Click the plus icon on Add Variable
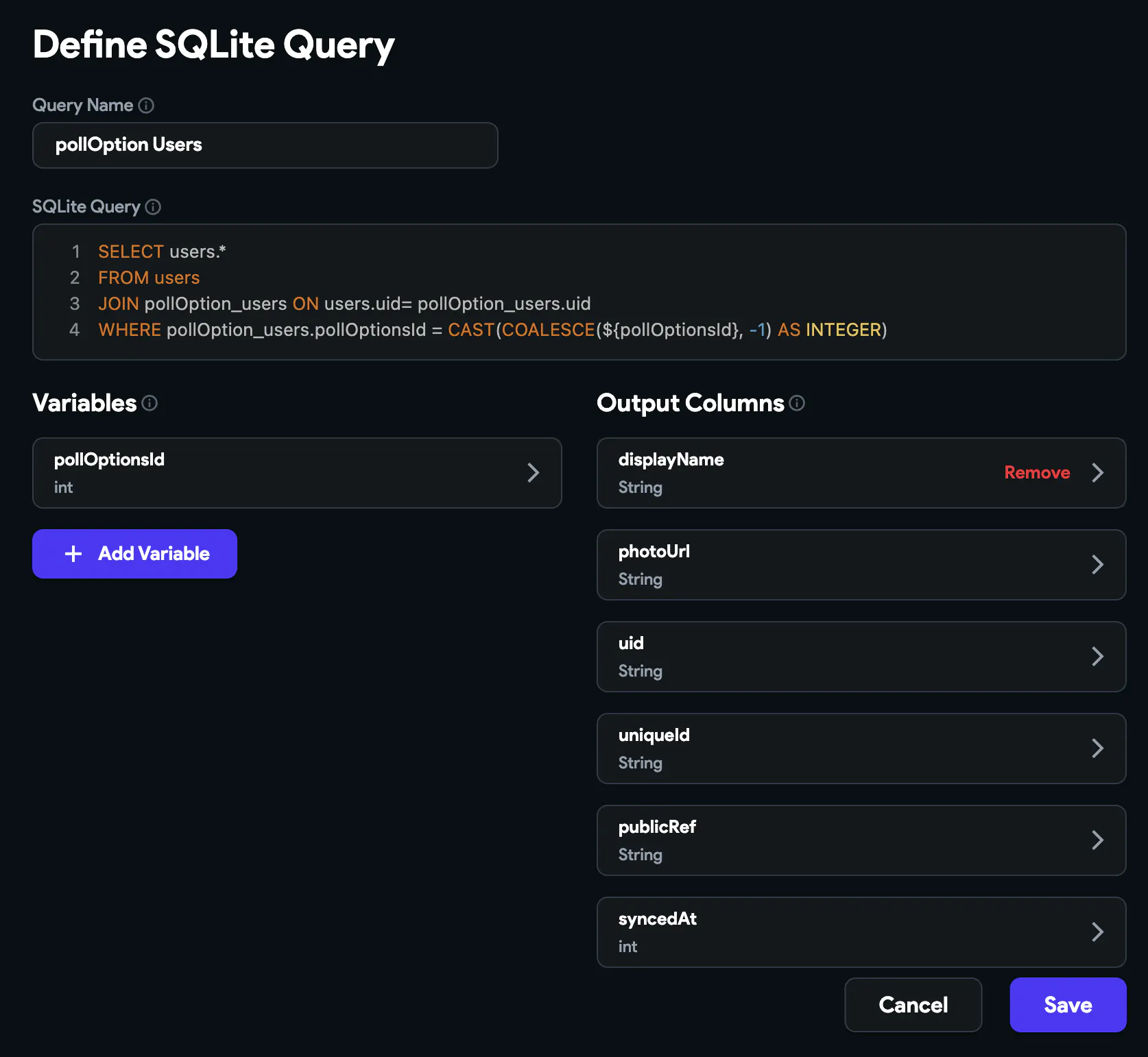This screenshot has width=1148, height=1057. (x=73, y=554)
